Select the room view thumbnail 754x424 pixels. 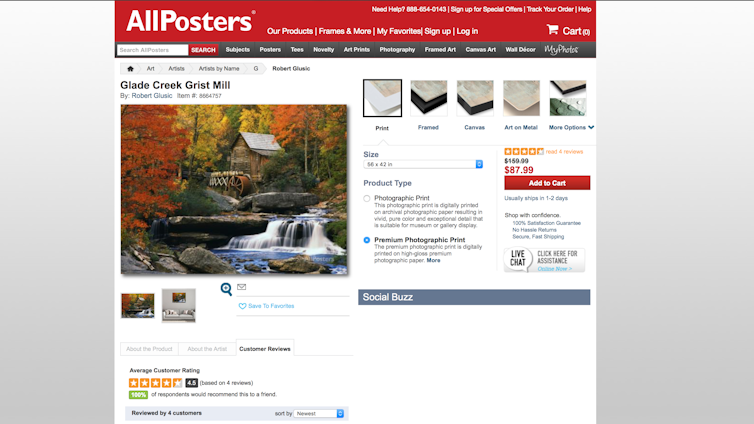pyautogui.click(x=178, y=306)
